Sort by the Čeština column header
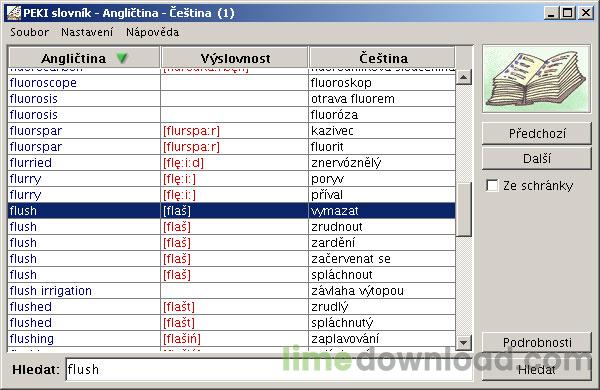The height and width of the screenshot is (390, 600). click(382, 58)
